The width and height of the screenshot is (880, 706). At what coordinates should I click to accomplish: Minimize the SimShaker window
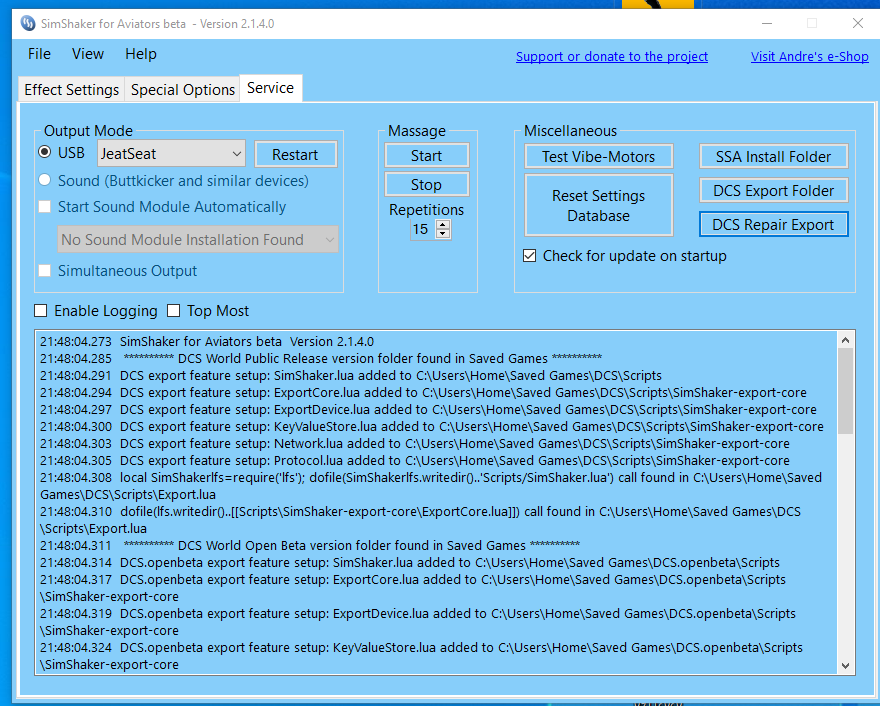(x=767, y=24)
